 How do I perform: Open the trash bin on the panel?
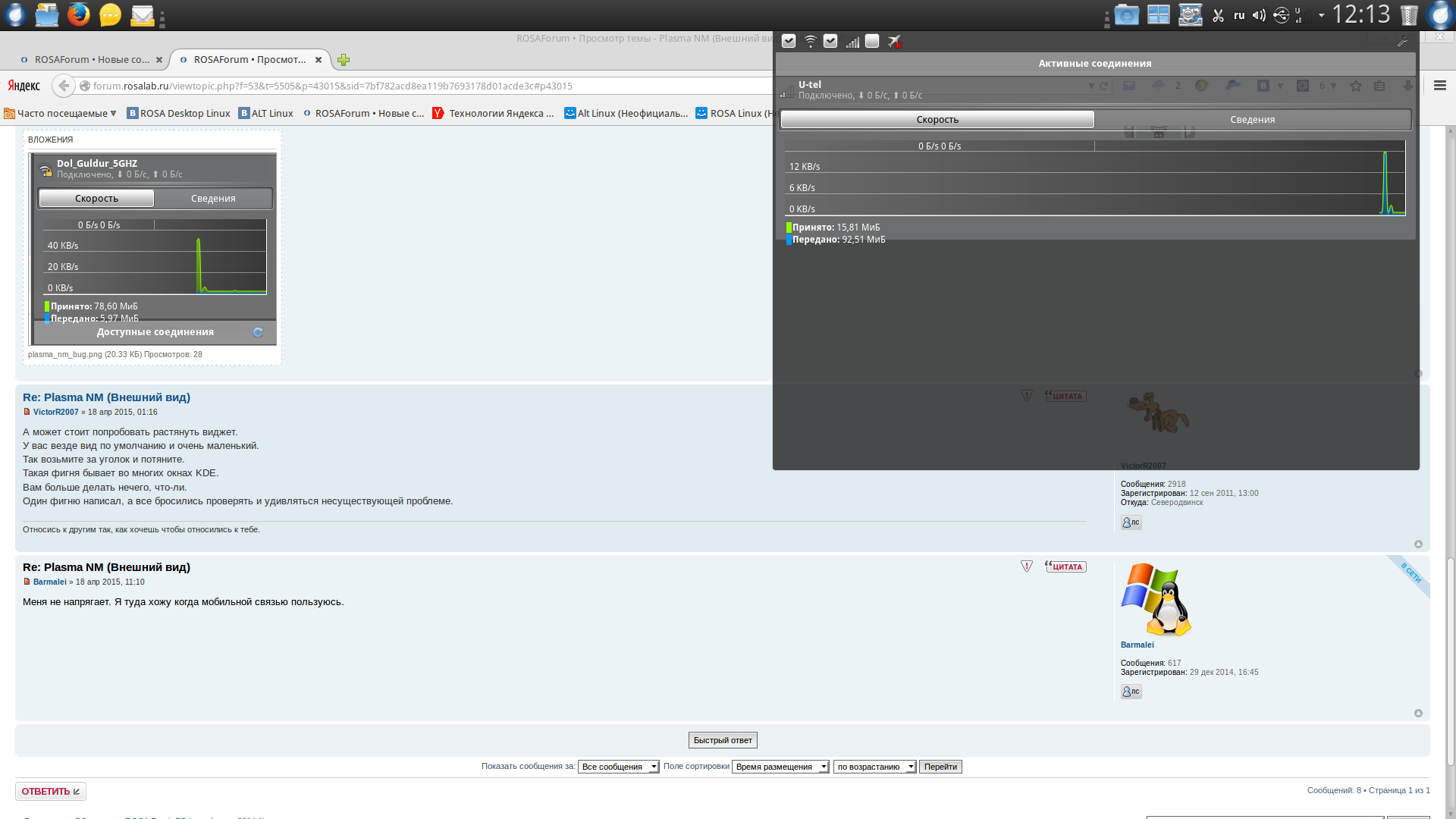tap(1409, 15)
